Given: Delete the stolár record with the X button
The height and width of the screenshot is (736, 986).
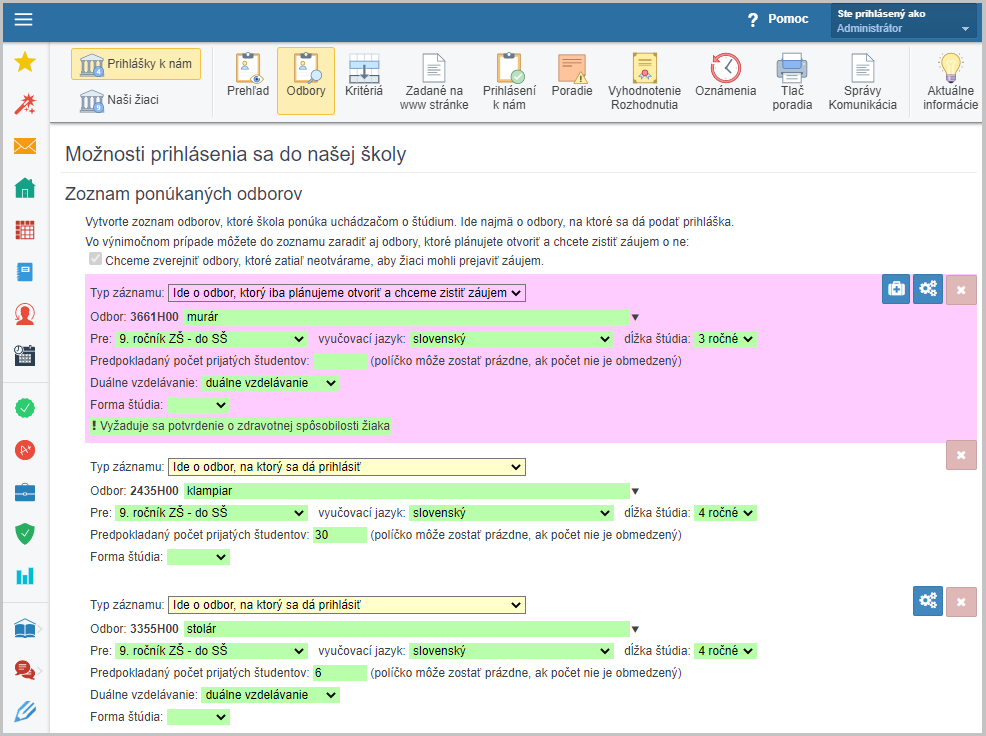Looking at the screenshot, I should tap(961, 602).
